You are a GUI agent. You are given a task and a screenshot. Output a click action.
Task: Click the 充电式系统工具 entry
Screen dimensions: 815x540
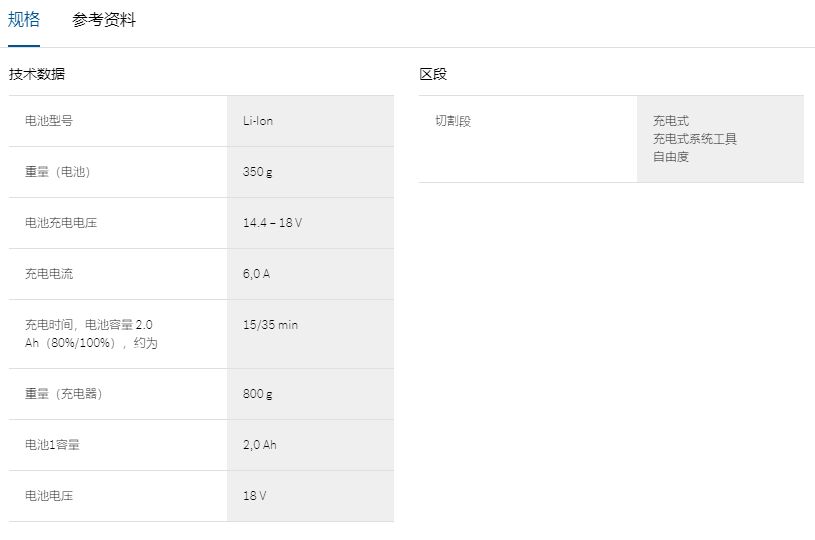tap(695, 139)
